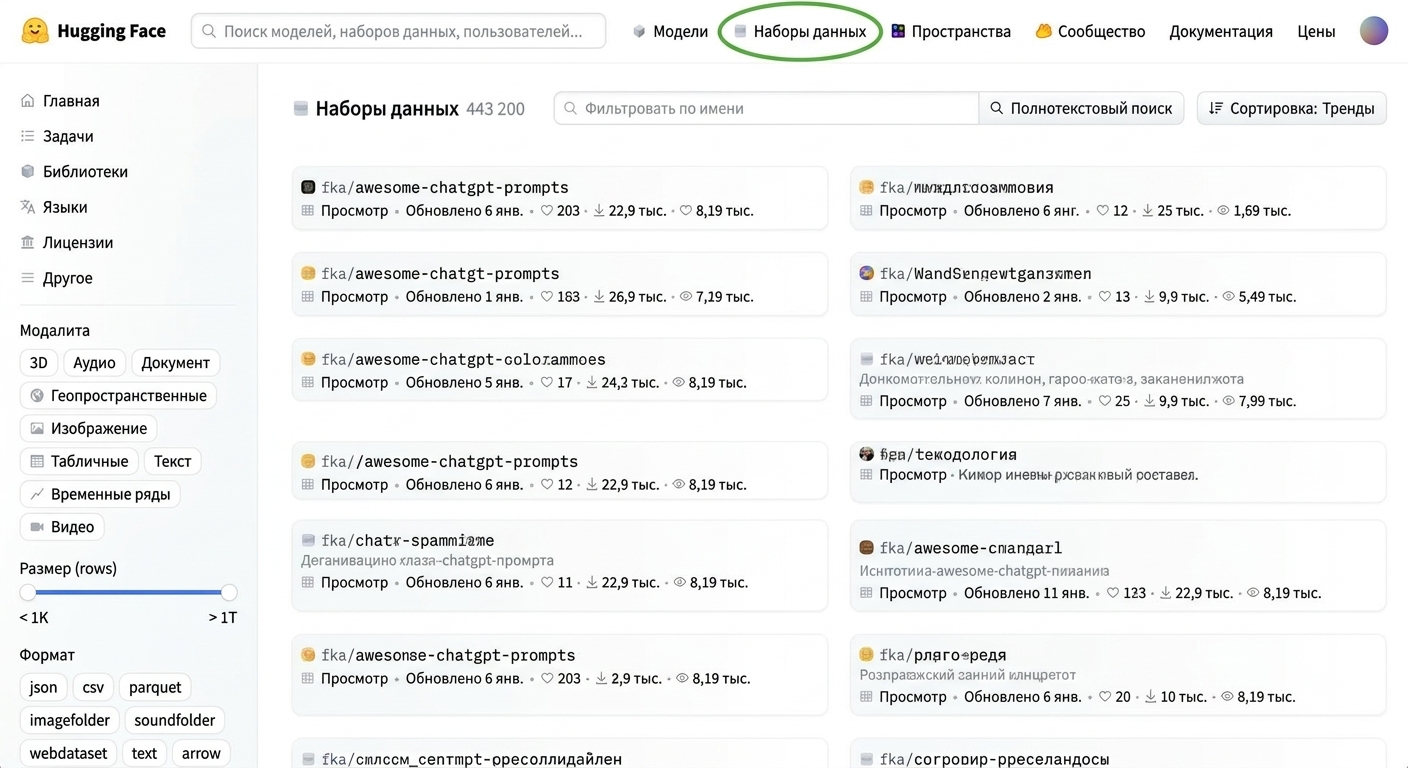The width and height of the screenshot is (1408, 768).
Task: Toggle the Документ modality chip
Action: pos(175,363)
